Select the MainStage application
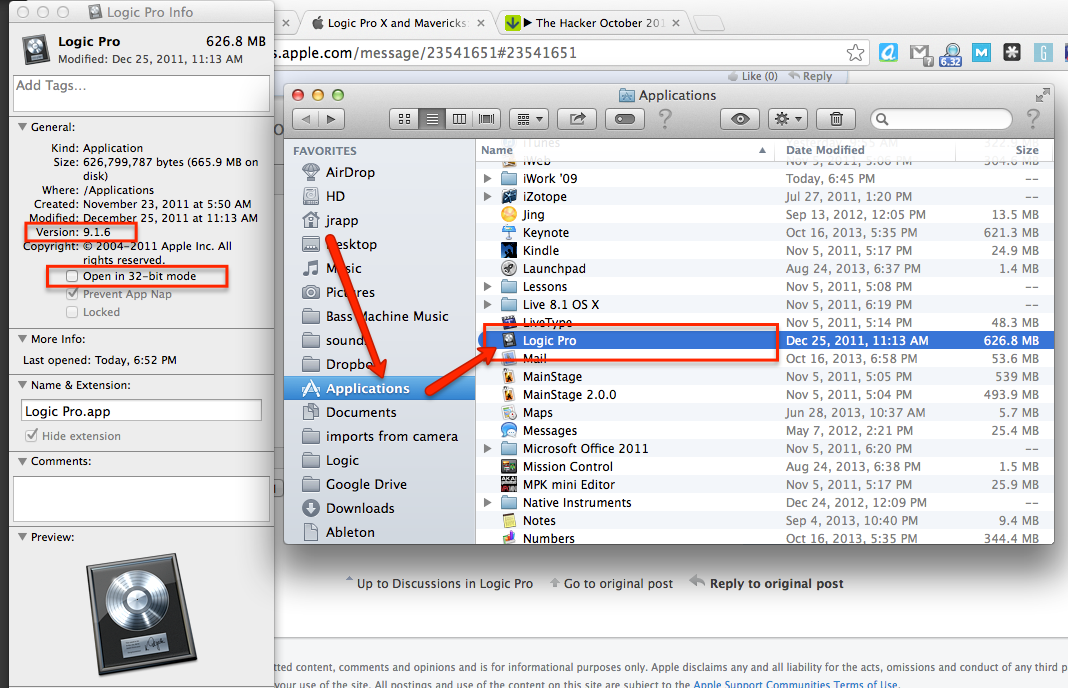The height and width of the screenshot is (688, 1068). [x=764, y=377]
